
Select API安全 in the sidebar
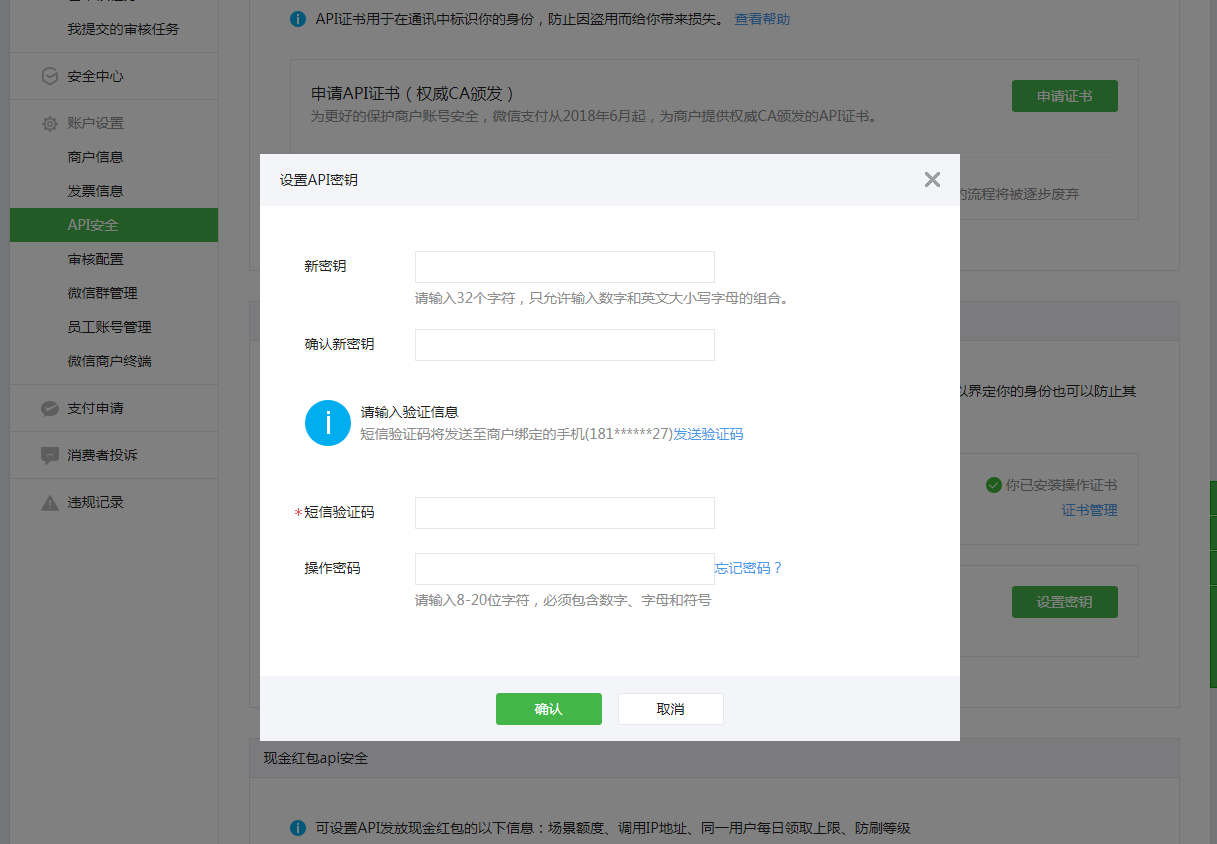(x=114, y=225)
